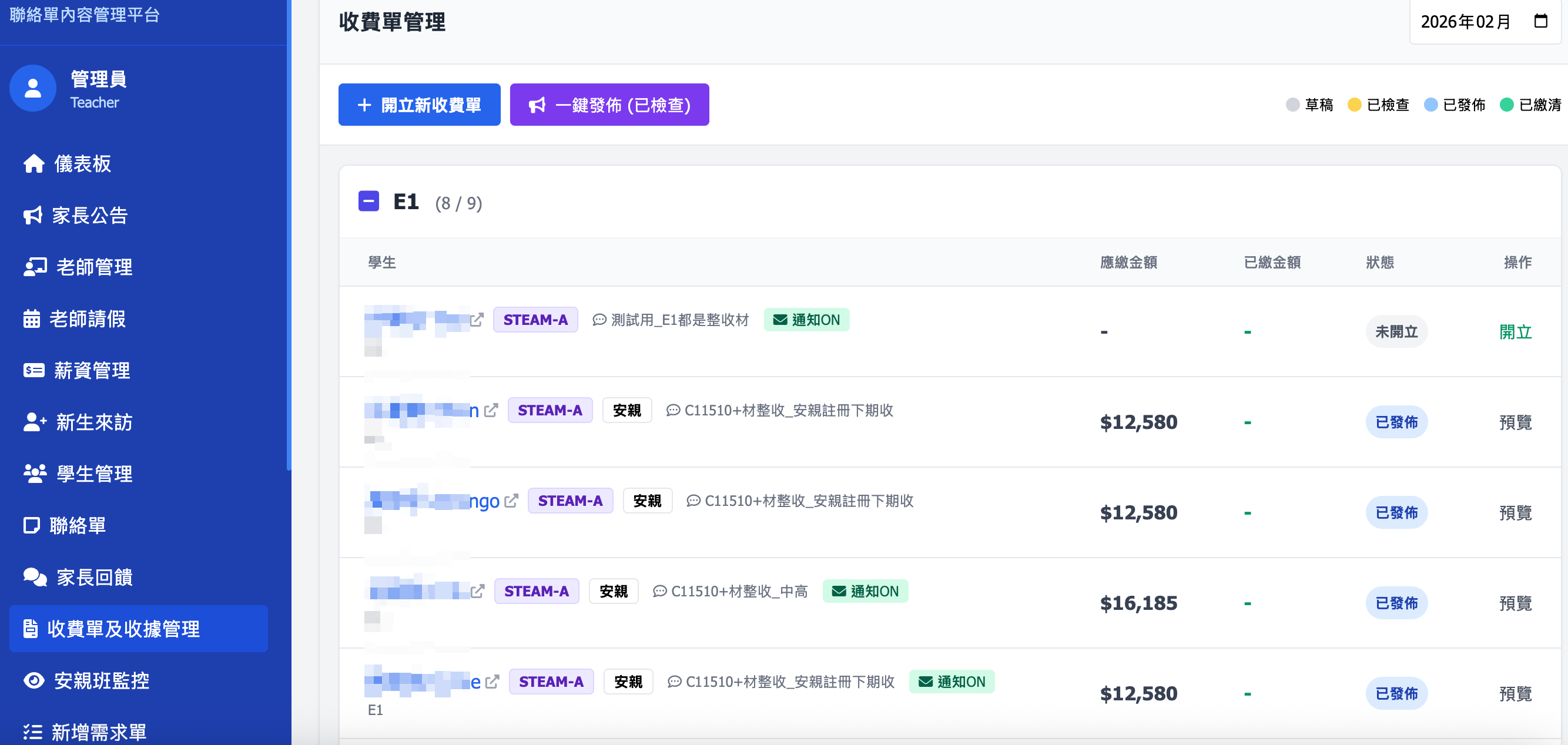
Task: Click 一鍵發佈 (已檢查) purple button
Action: point(609,105)
